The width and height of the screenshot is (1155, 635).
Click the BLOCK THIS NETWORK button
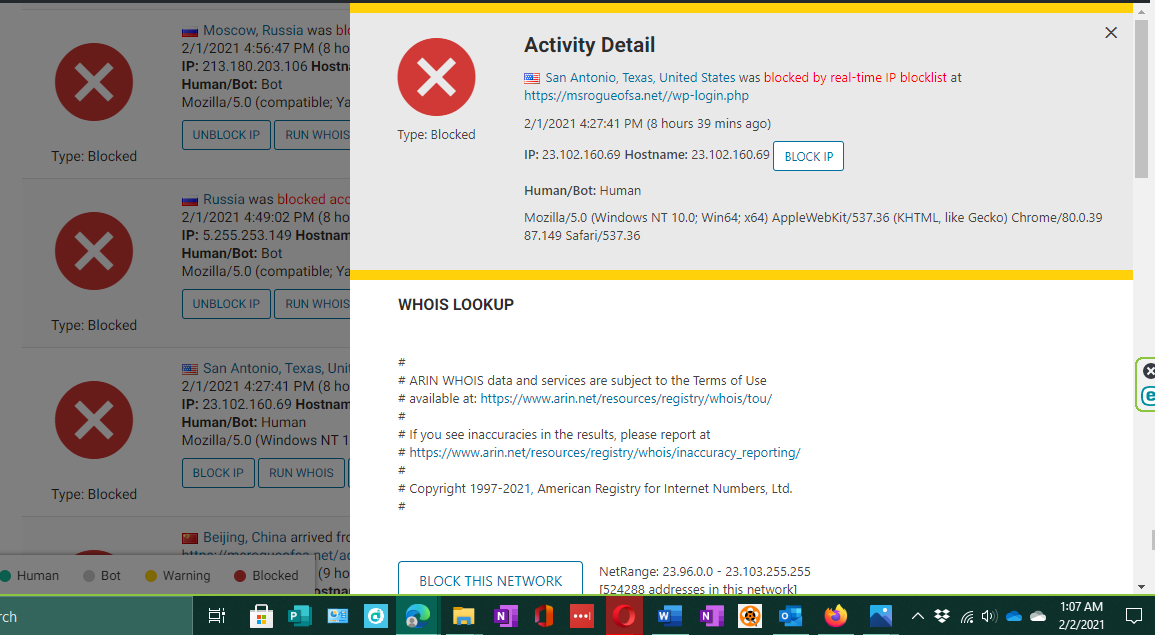[x=490, y=580]
